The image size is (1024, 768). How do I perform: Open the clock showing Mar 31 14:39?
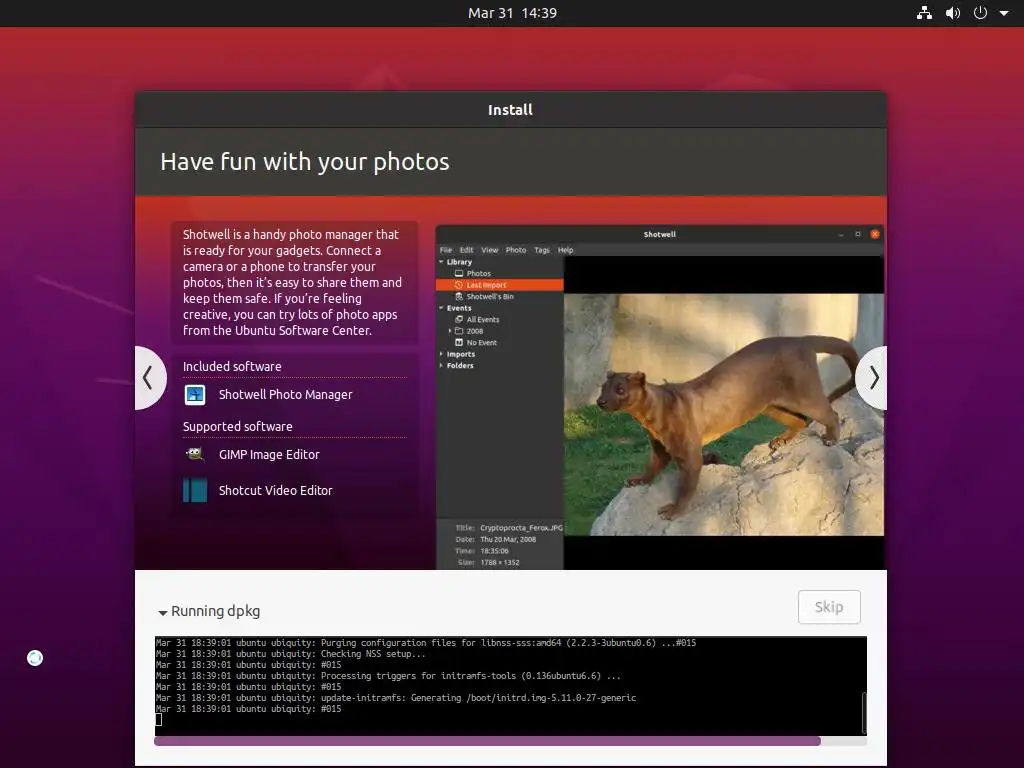[x=512, y=13]
